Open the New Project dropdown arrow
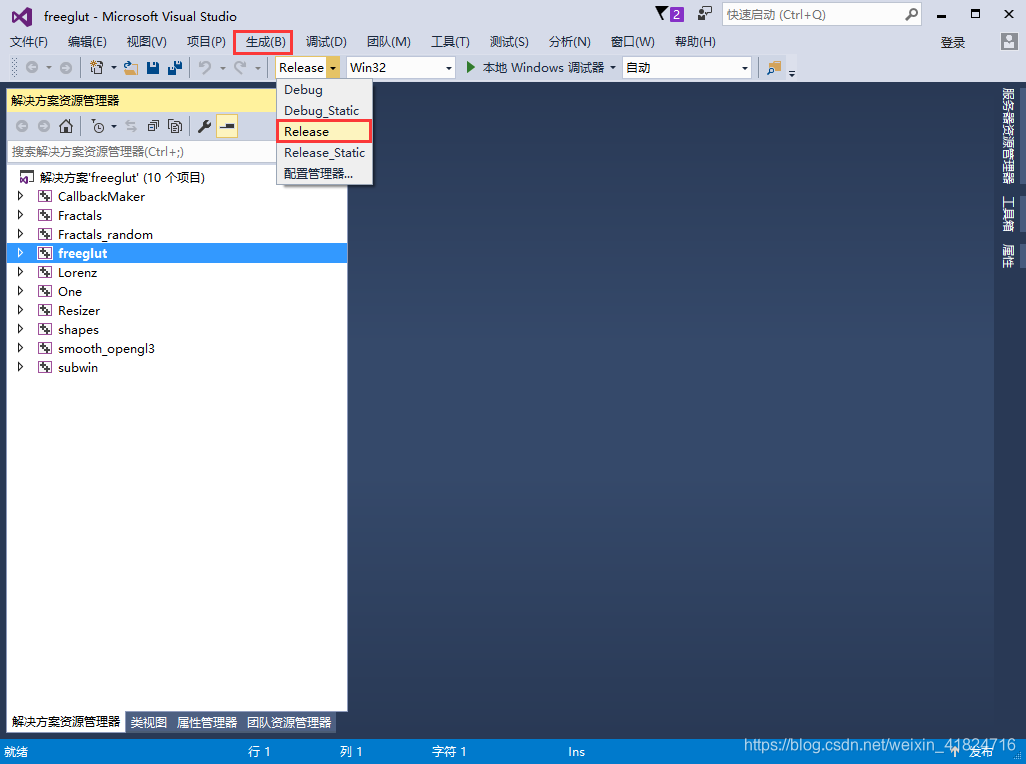 114,67
